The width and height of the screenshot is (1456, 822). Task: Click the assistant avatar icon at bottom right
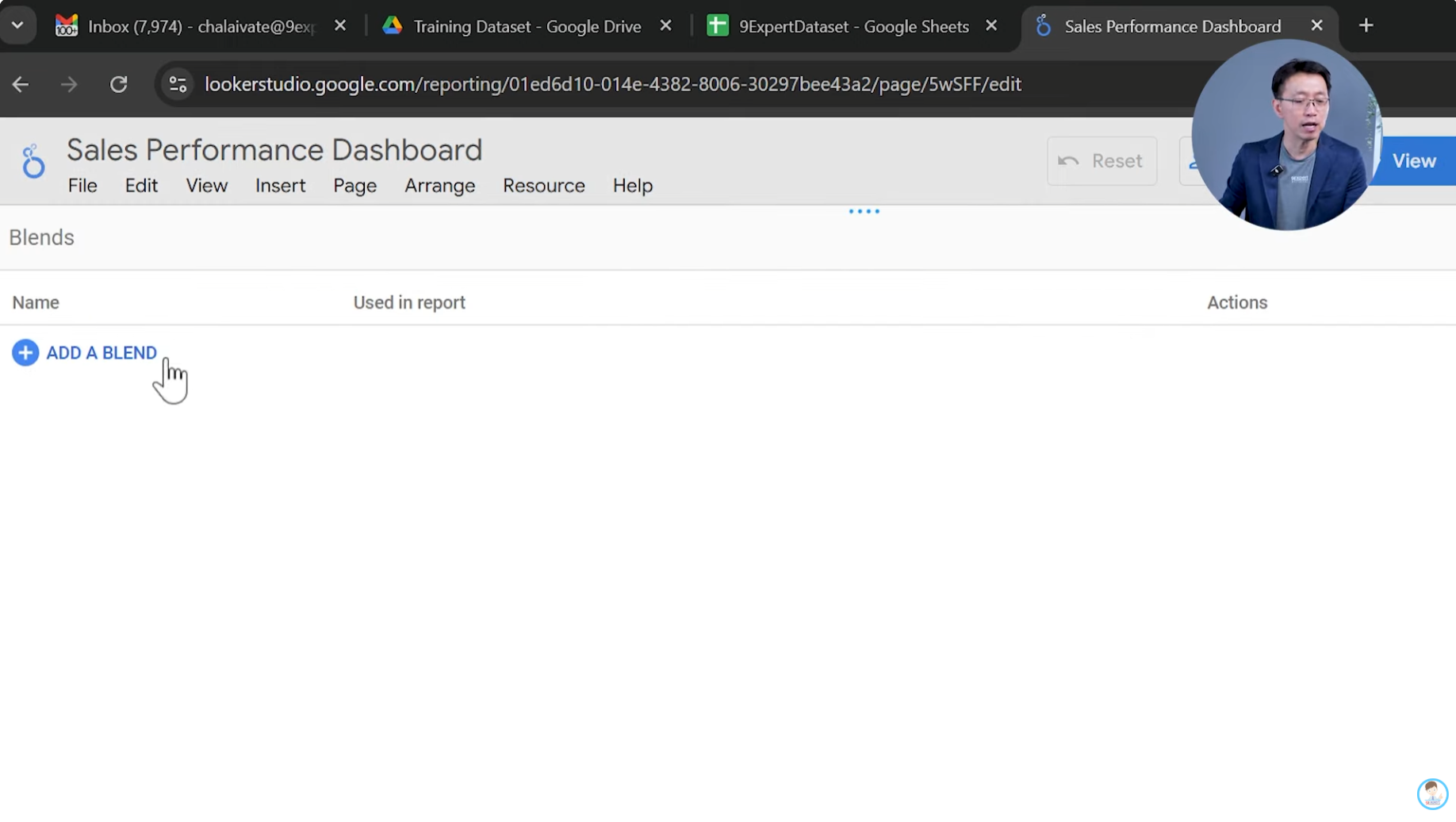(x=1432, y=793)
